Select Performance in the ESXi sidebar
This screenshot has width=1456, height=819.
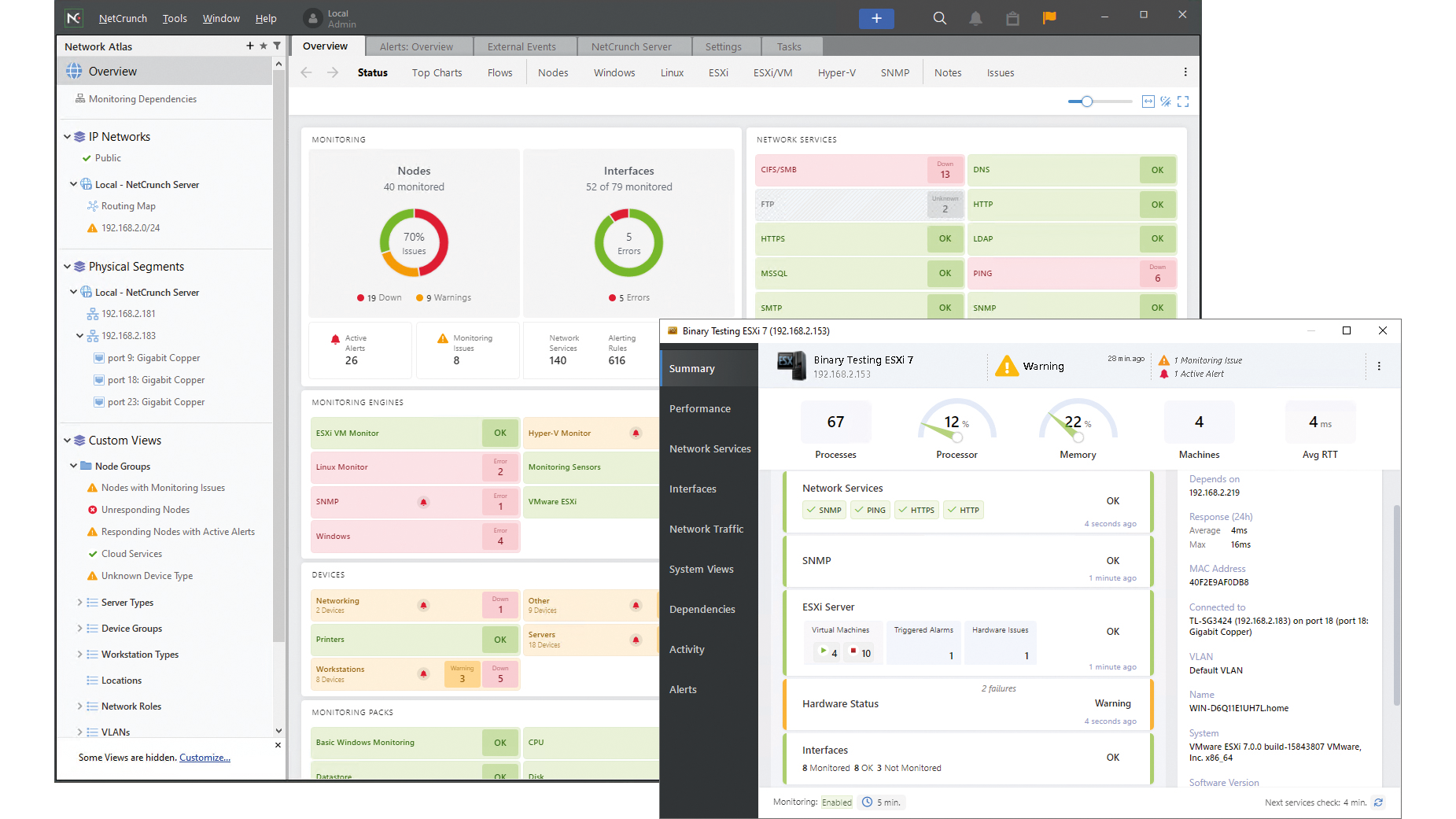[699, 408]
